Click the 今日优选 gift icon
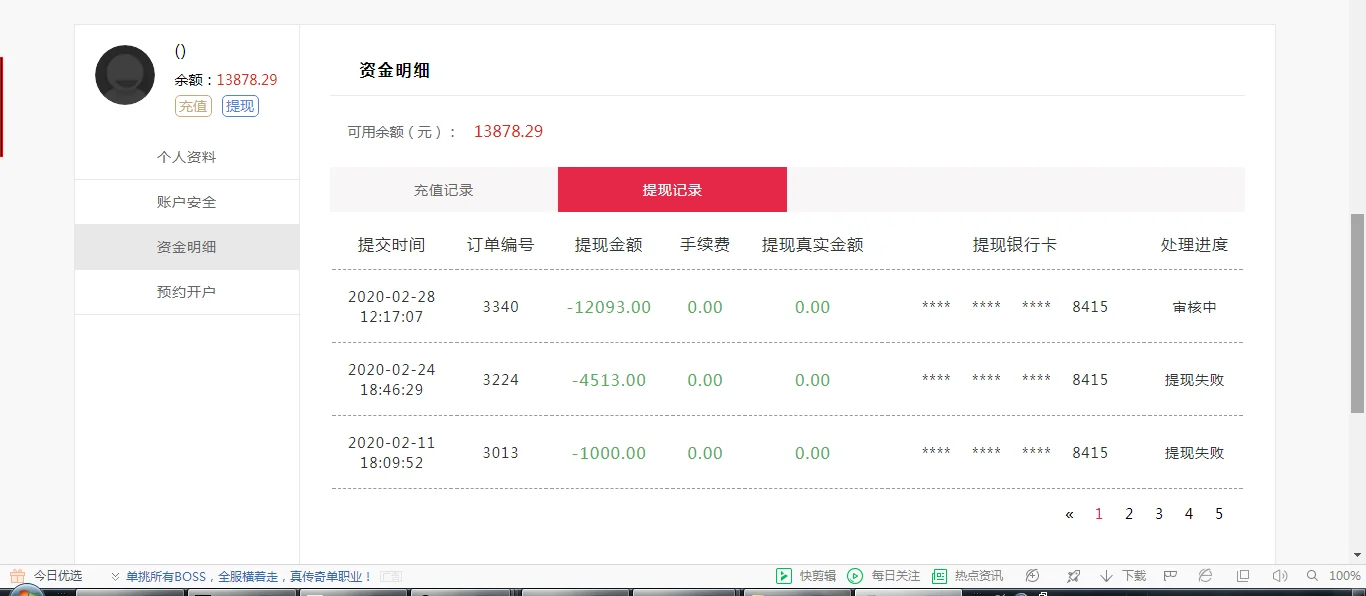 pos(17,576)
